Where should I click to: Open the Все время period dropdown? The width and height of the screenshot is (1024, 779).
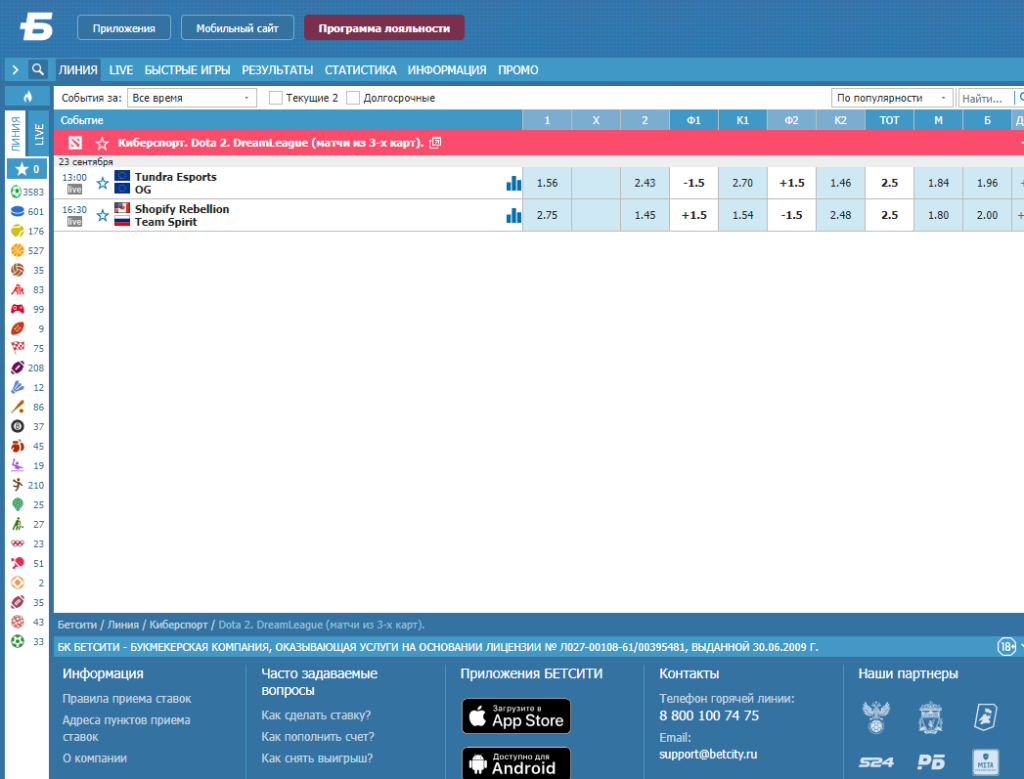click(x=191, y=98)
